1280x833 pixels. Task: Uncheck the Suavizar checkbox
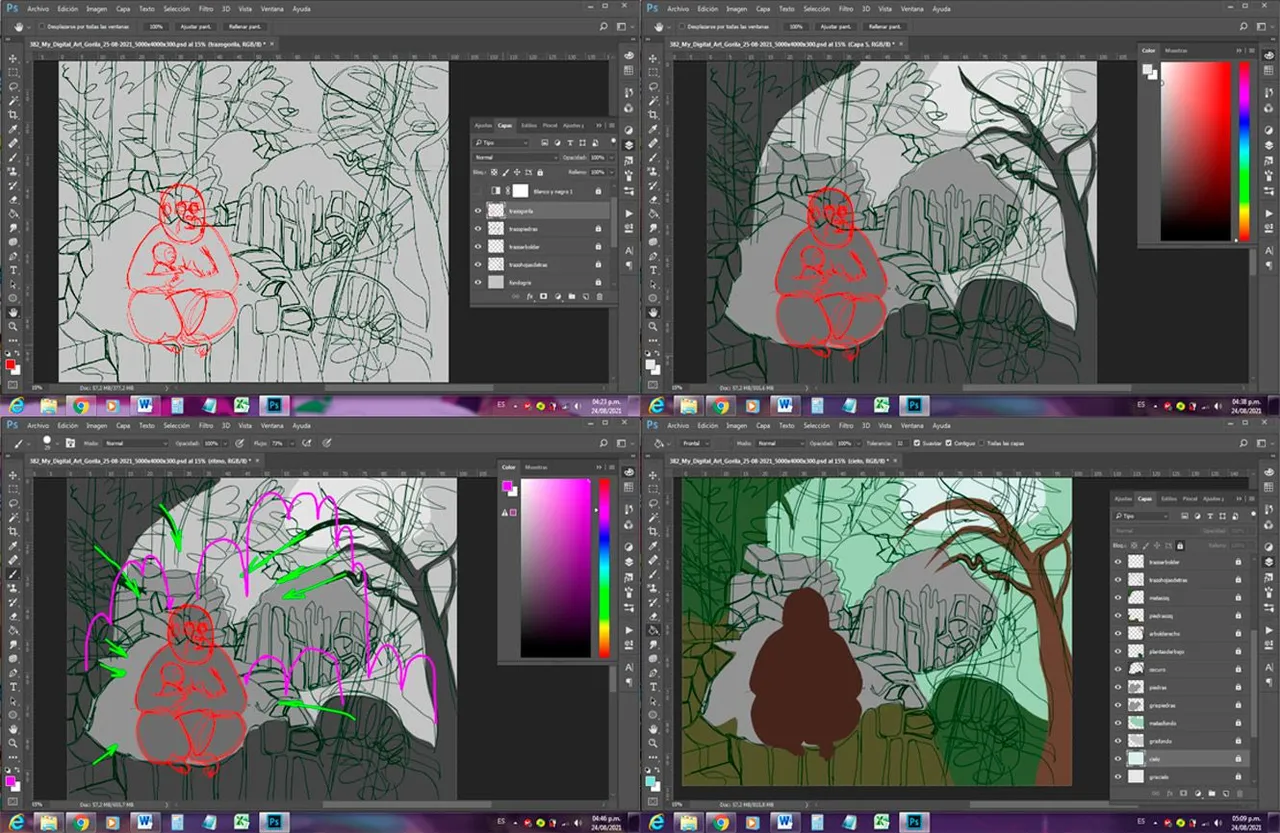(x=918, y=442)
